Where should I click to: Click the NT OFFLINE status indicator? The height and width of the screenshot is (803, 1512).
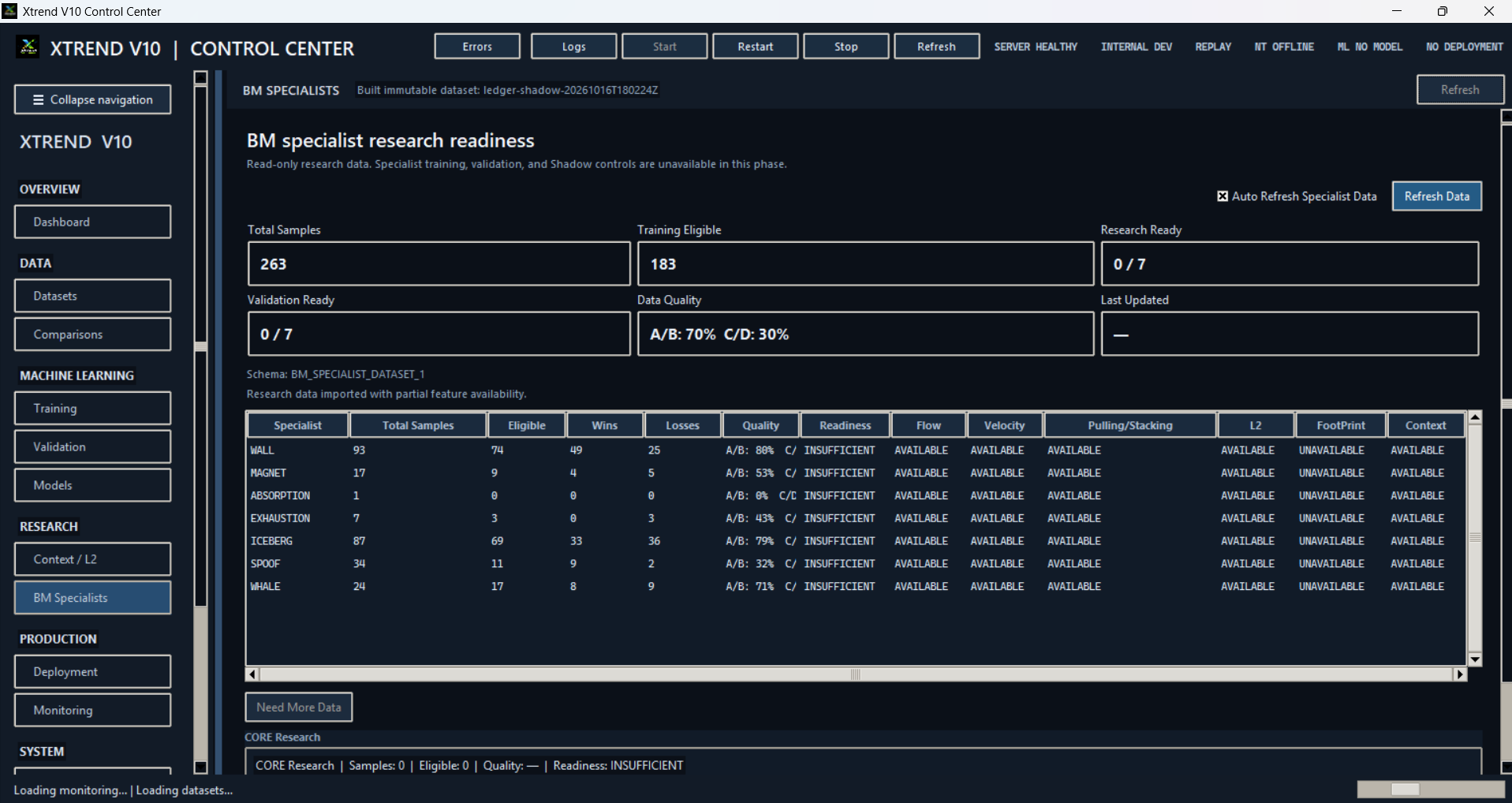[1284, 47]
